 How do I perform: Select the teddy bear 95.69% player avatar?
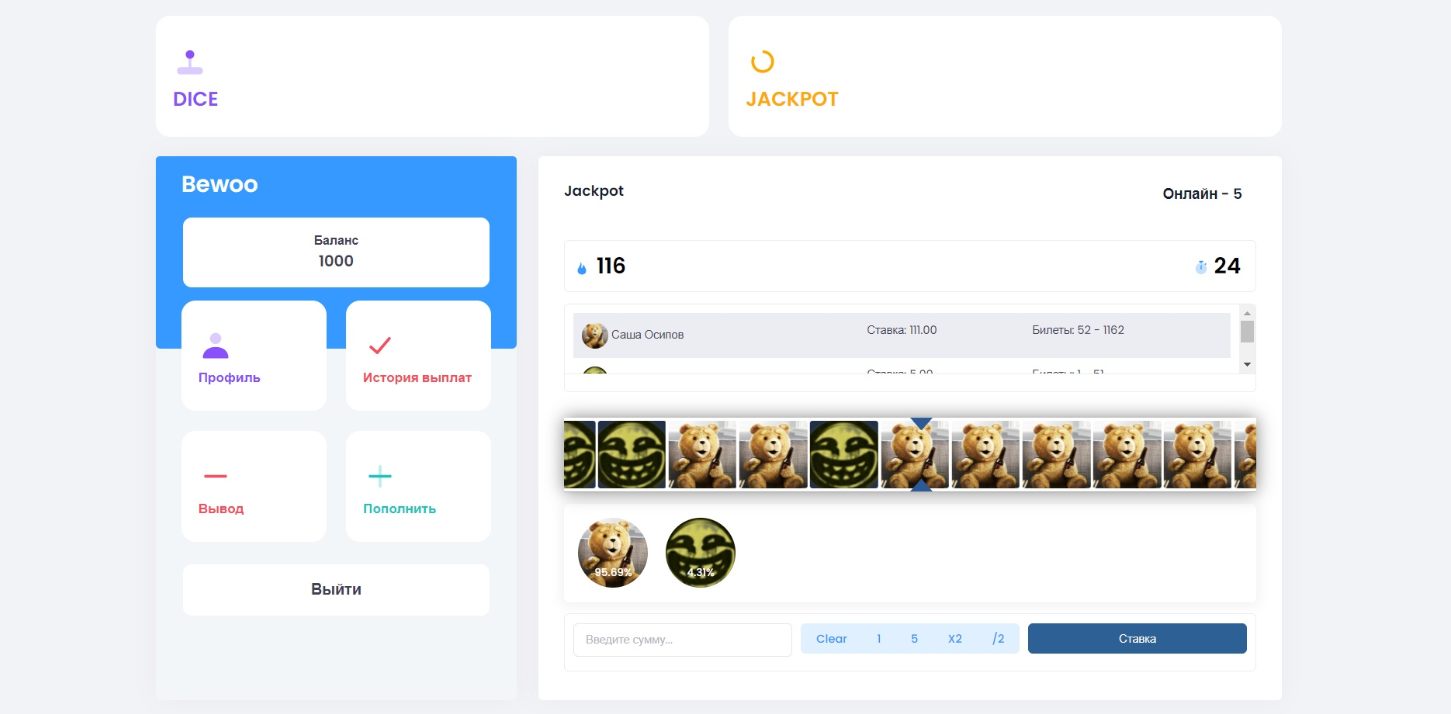coord(613,552)
